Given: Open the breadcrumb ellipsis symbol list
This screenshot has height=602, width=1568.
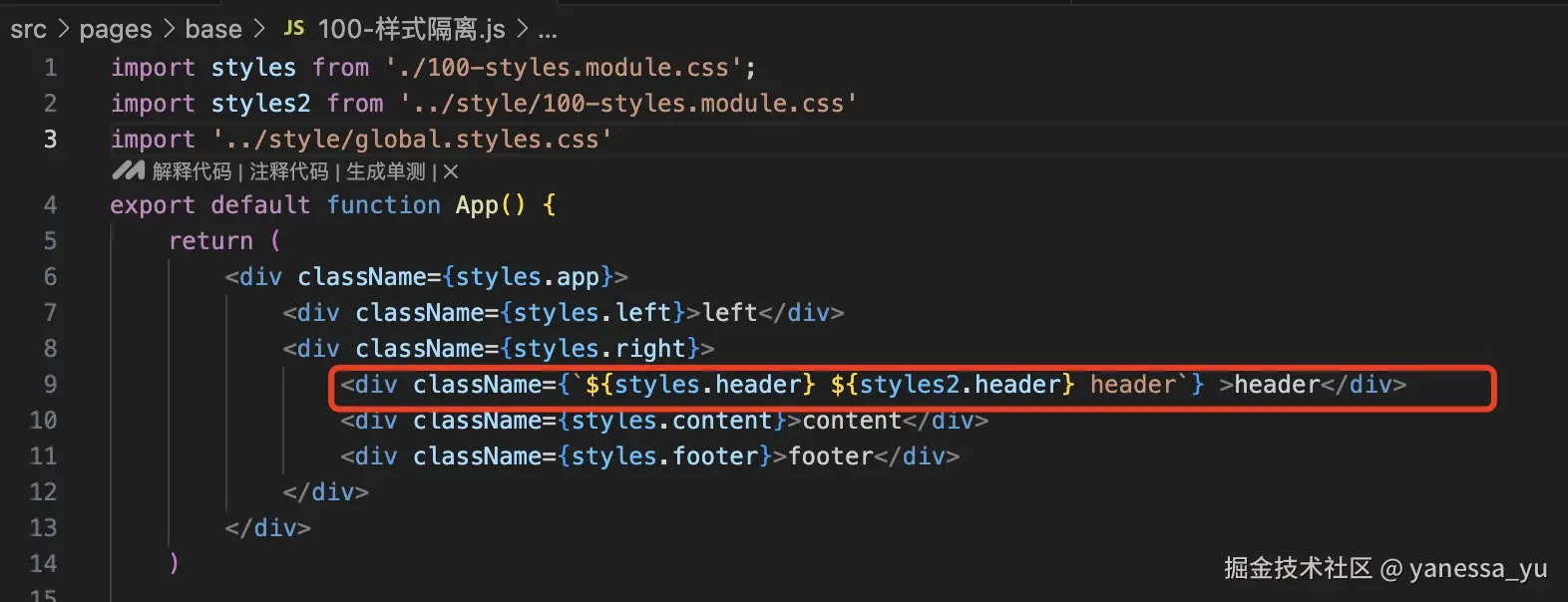Looking at the screenshot, I should pos(548,31).
